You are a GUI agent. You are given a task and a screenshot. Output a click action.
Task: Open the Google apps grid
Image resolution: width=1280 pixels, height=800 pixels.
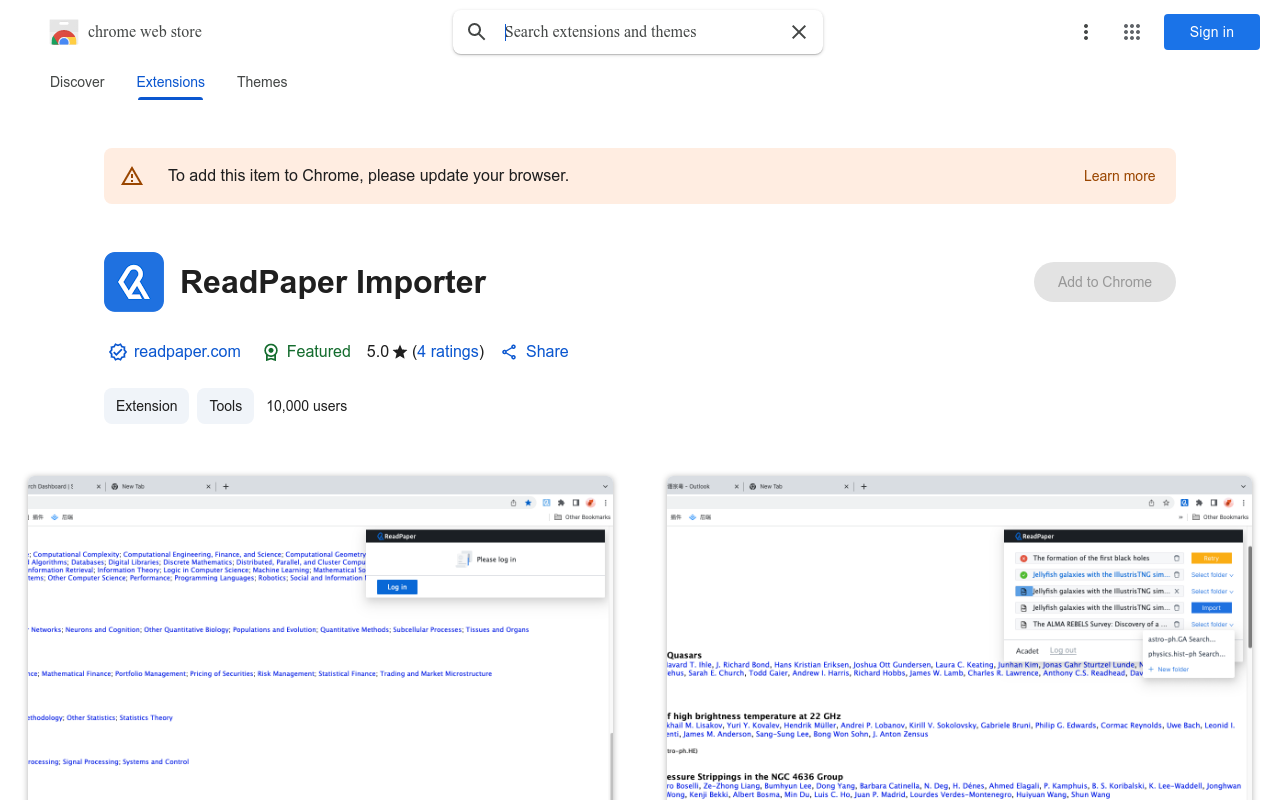pos(1132,32)
